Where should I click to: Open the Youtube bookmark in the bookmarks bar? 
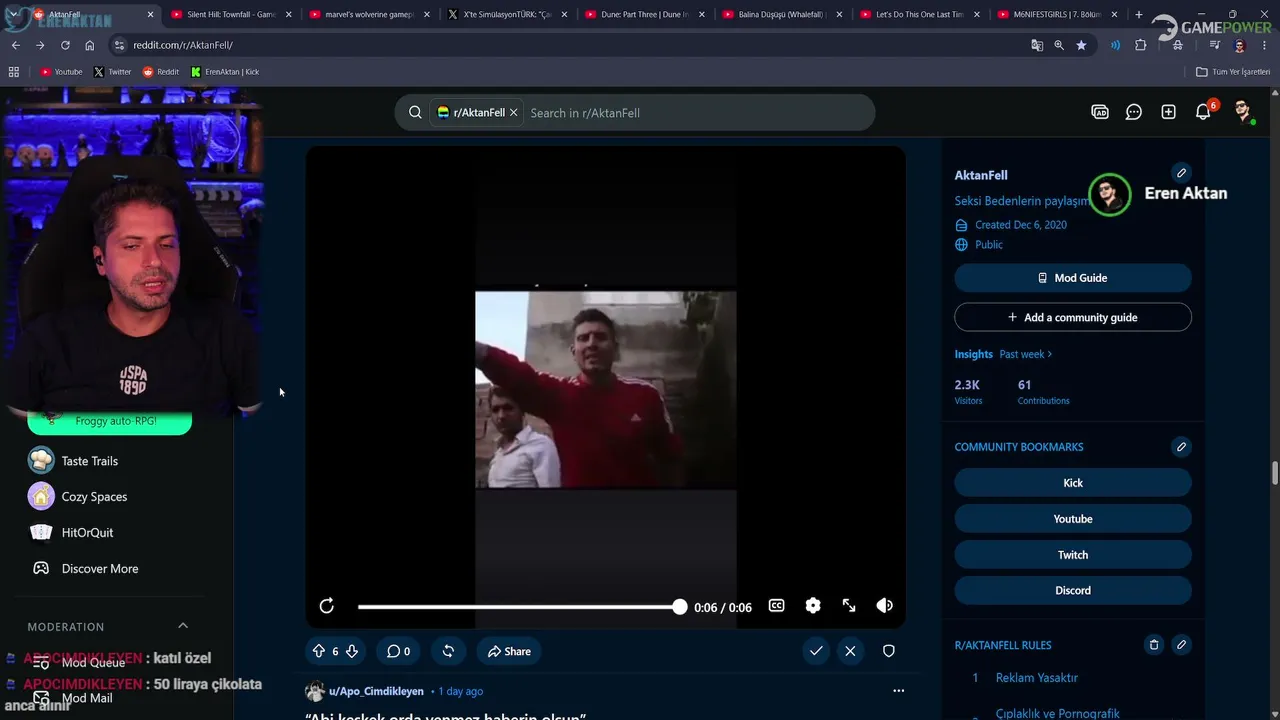click(x=61, y=72)
